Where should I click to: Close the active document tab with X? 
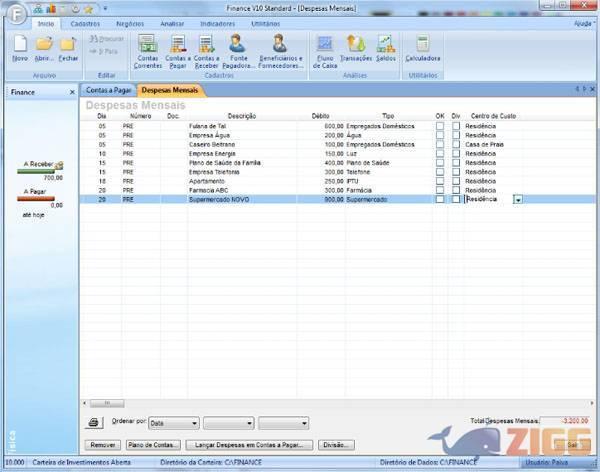592,89
